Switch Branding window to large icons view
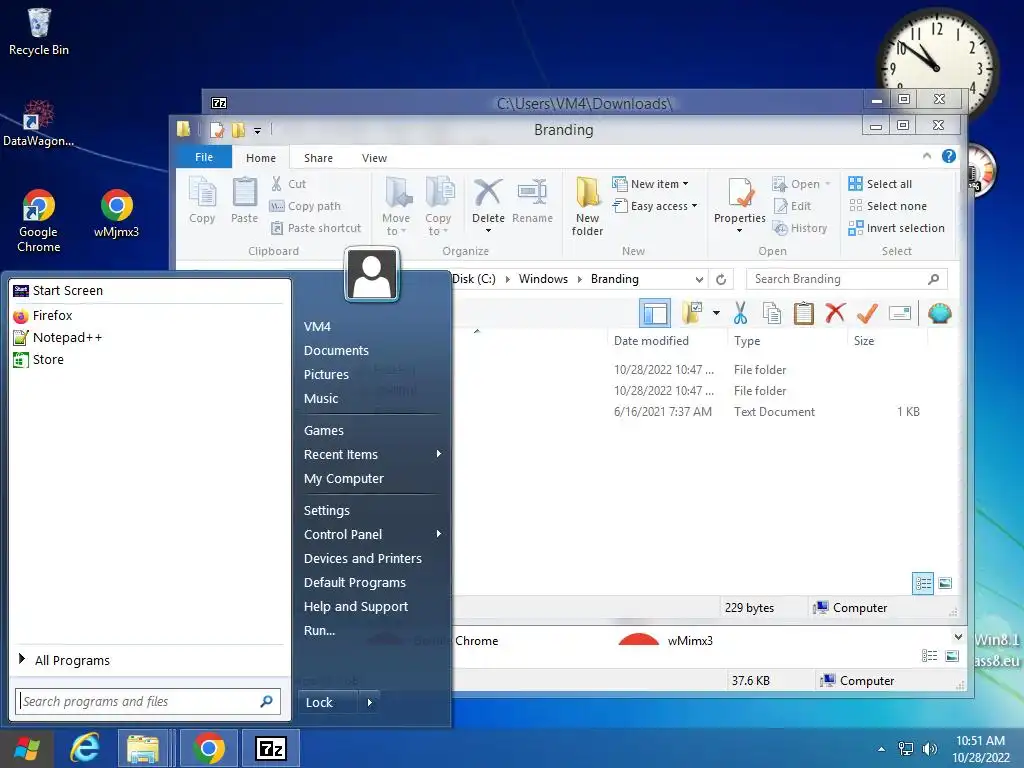The height and width of the screenshot is (768, 1024). [945, 583]
